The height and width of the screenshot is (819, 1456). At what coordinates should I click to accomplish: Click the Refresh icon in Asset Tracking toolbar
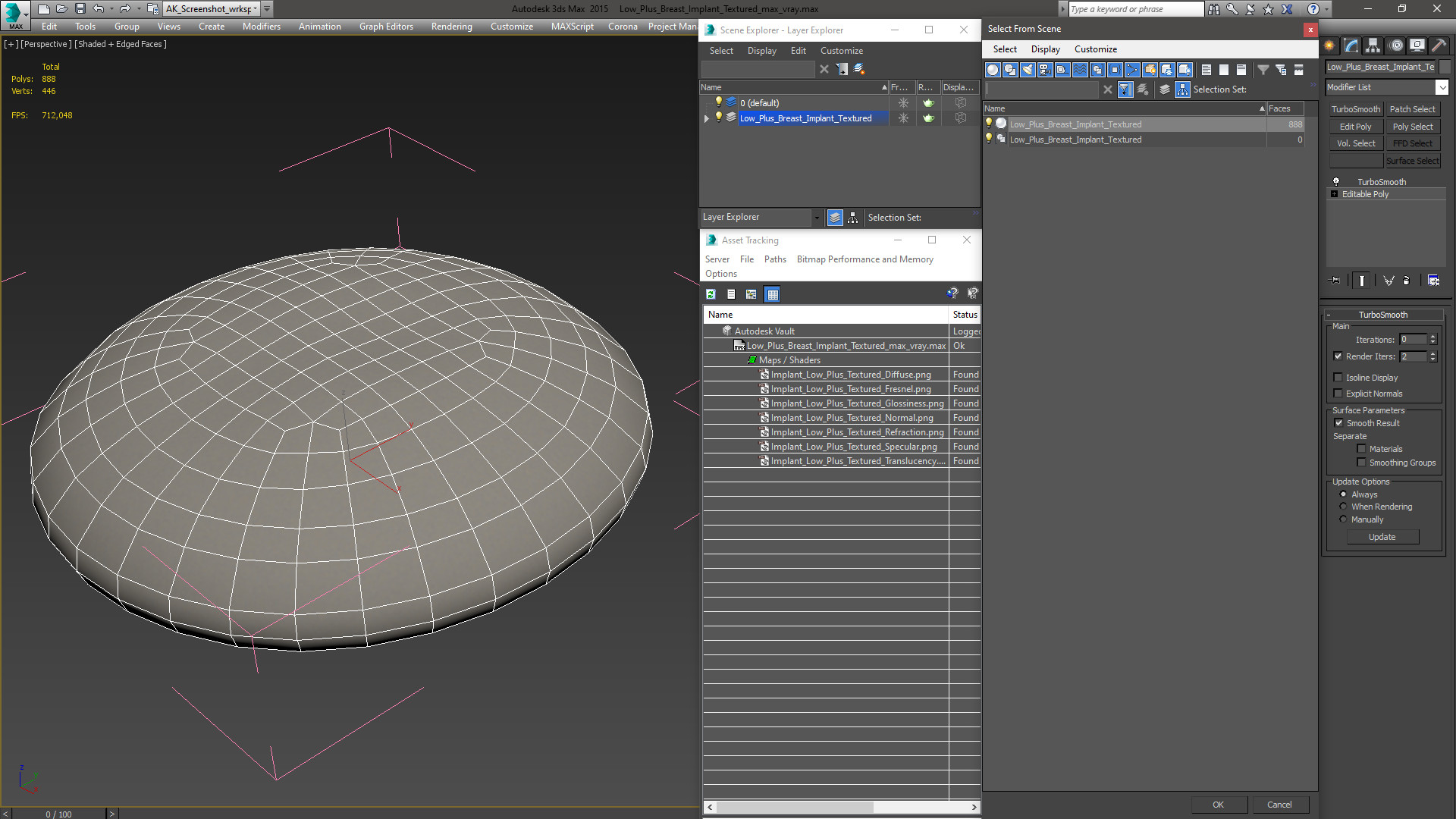pos(711,294)
